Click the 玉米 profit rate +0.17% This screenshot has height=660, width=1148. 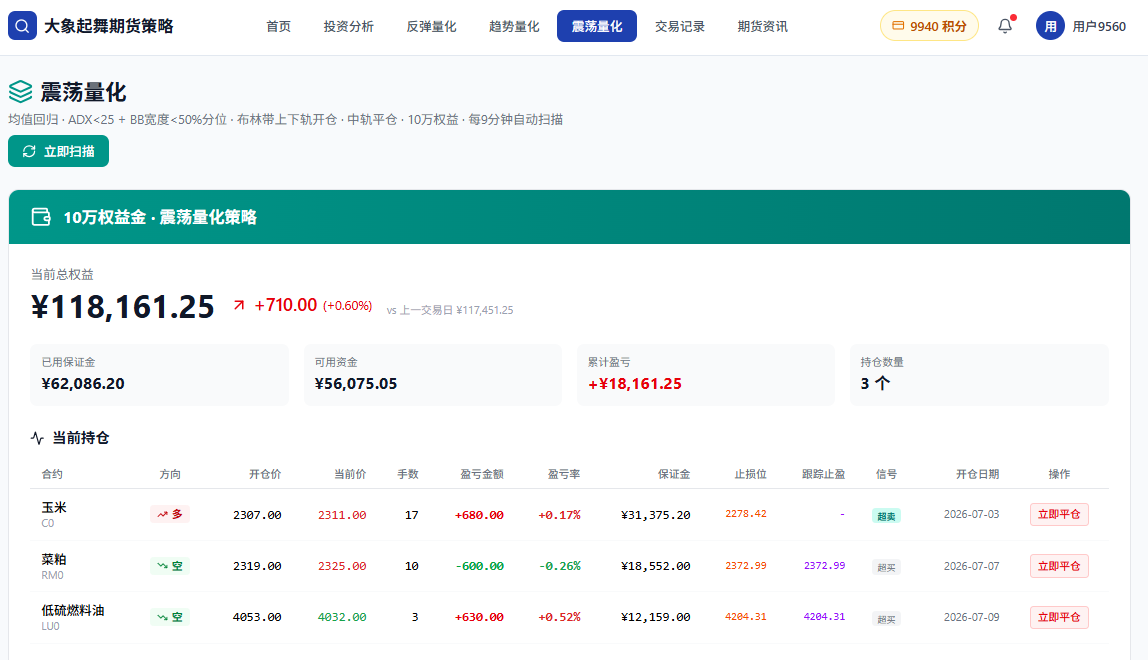[559, 515]
